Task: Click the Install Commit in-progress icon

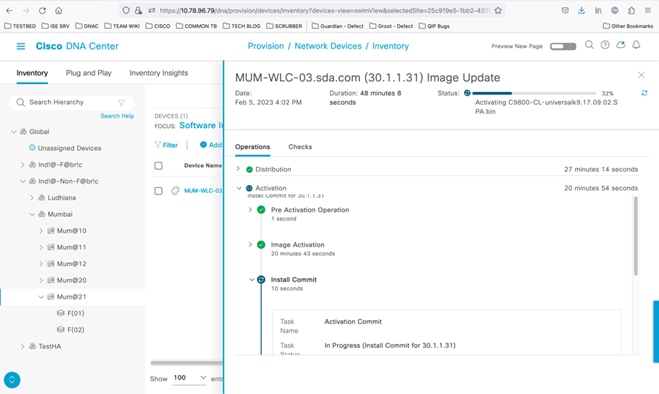Action: click(x=261, y=280)
